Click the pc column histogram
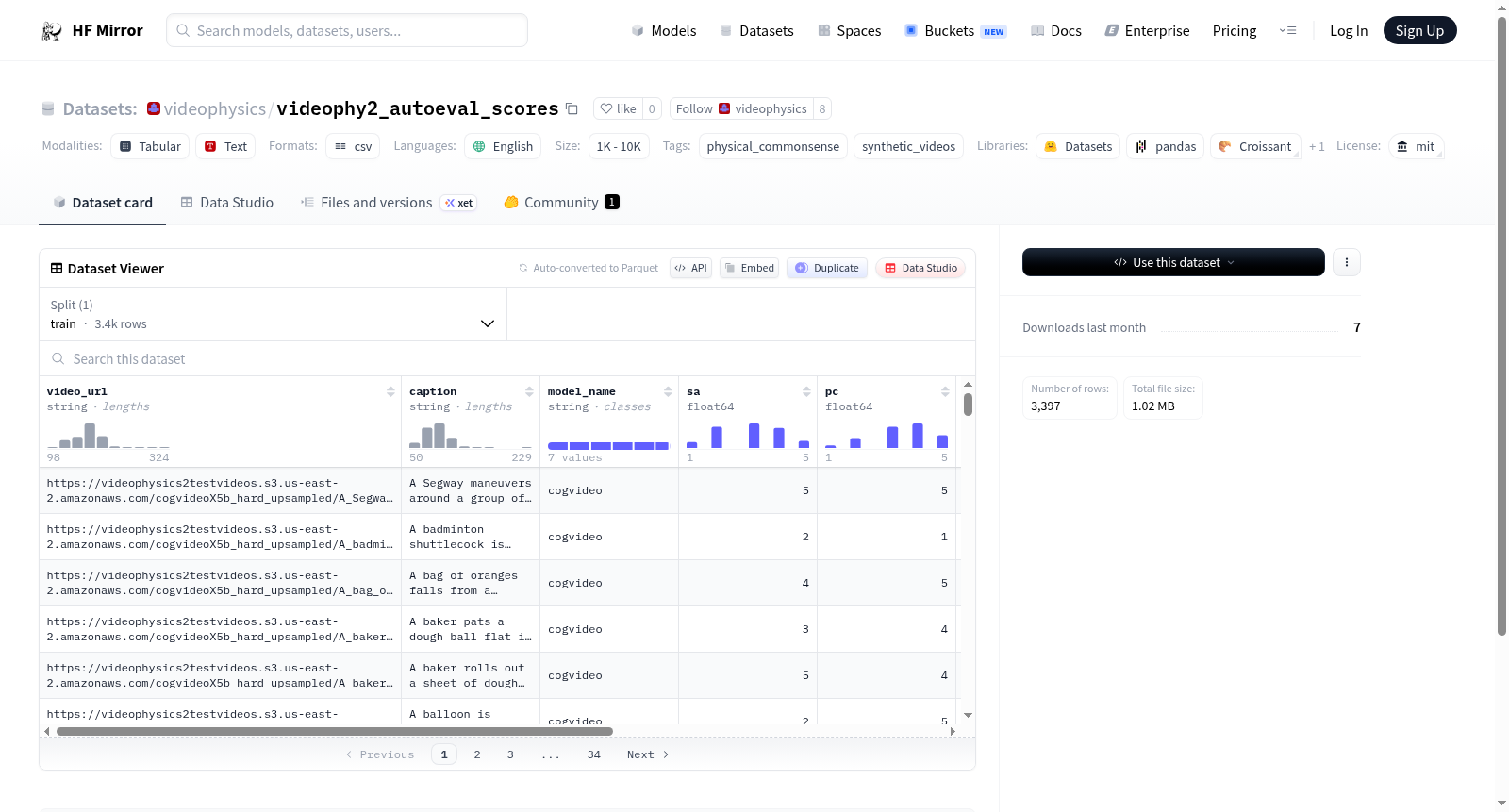 pyautogui.click(x=887, y=435)
